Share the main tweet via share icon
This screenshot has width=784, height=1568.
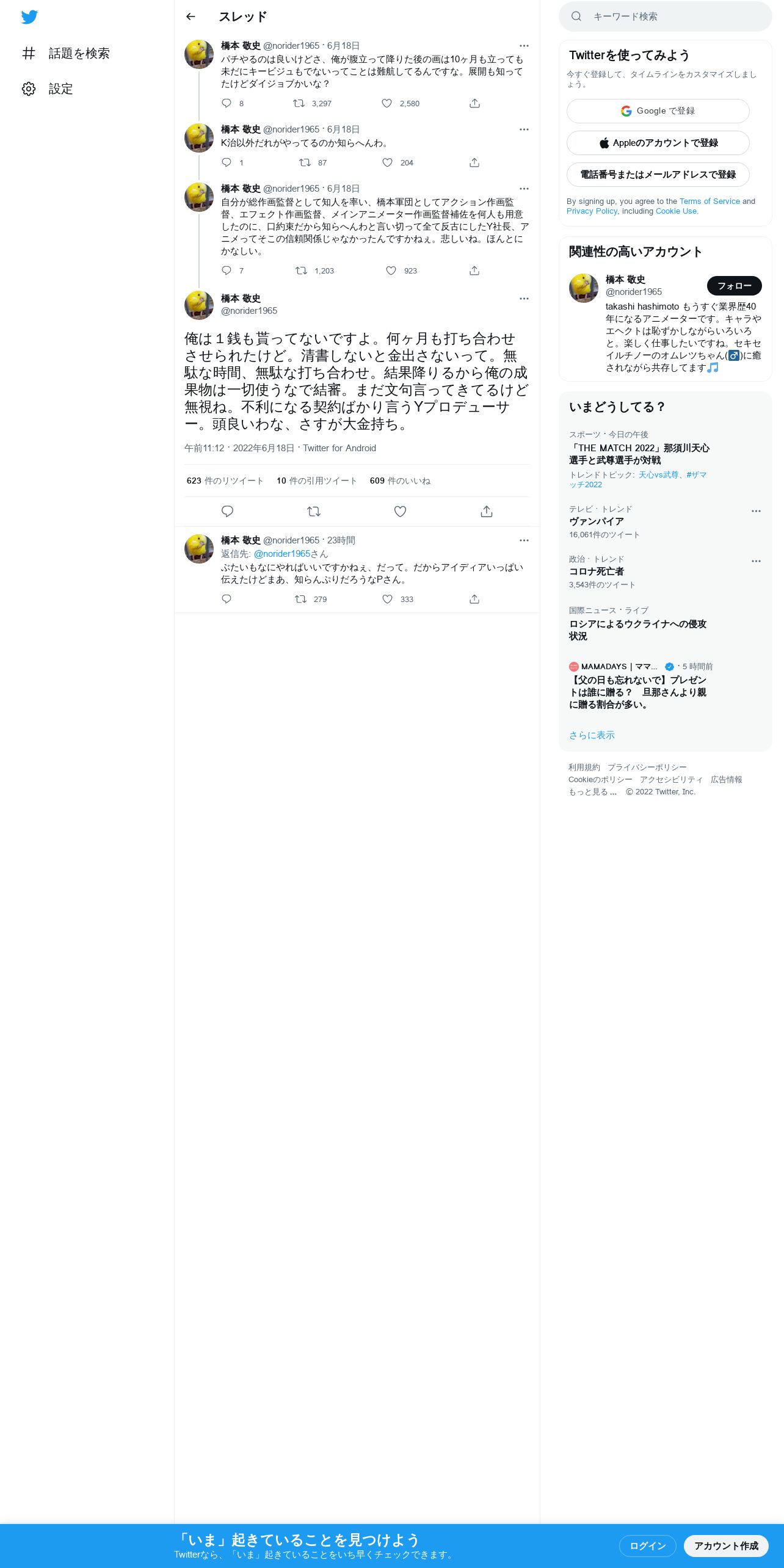click(x=487, y=512)
